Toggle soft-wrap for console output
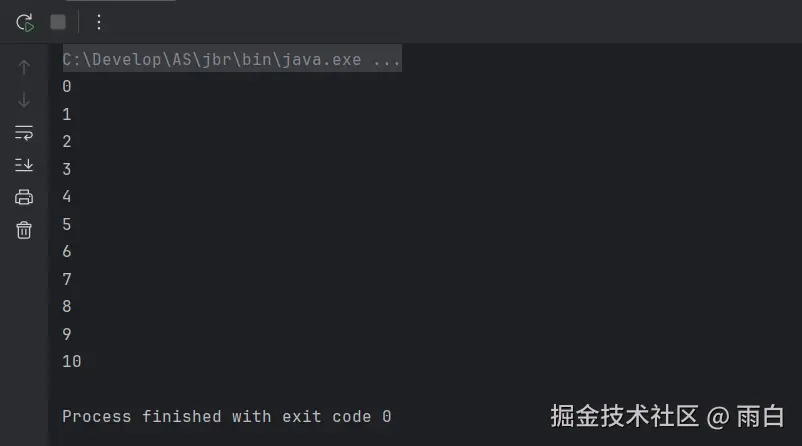Screen dimensions: 802x446 pyautogui.click(x=24, y=133)
